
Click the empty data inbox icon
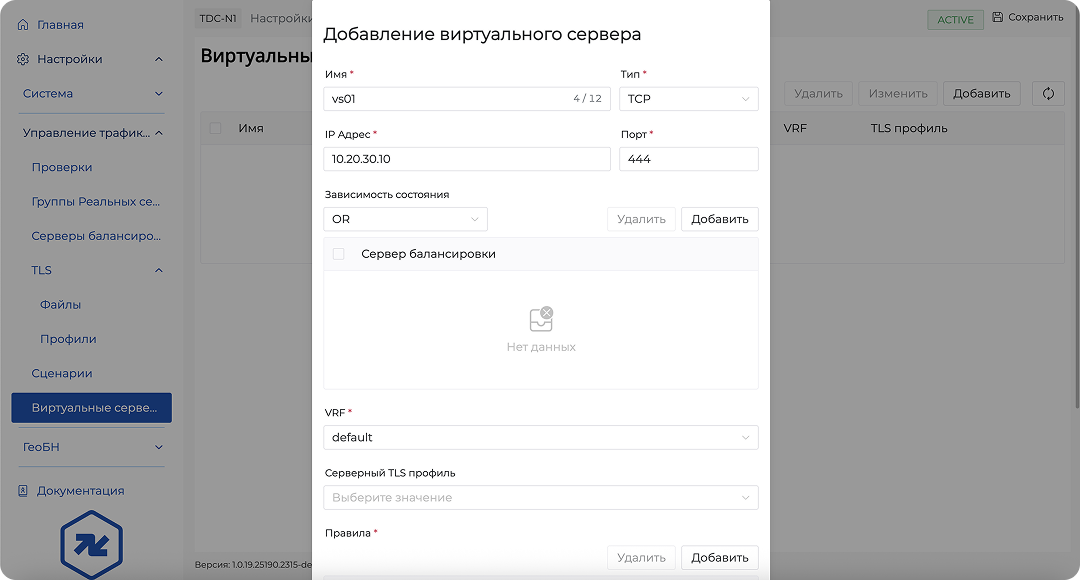[x=541, y=320]
